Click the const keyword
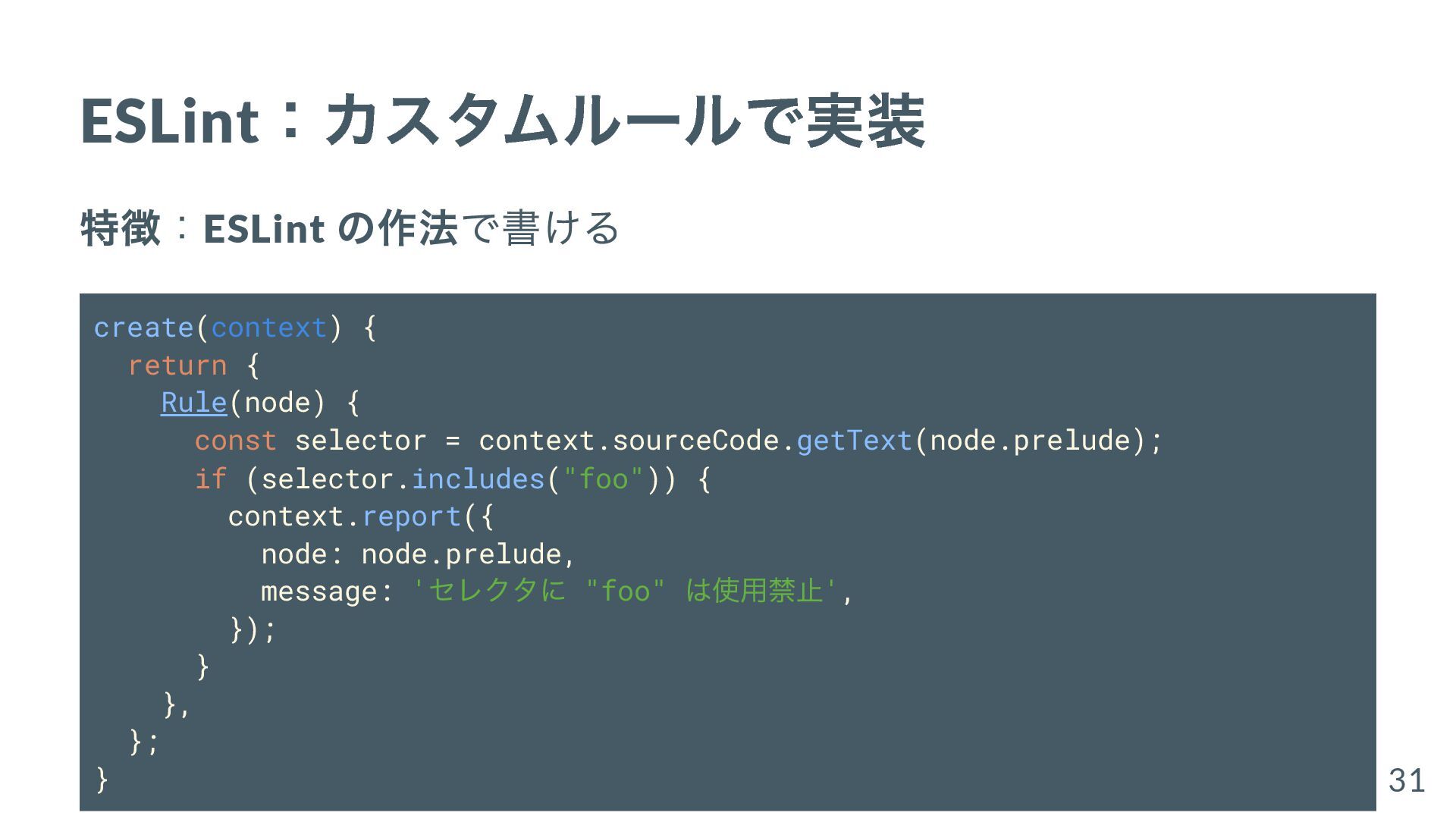 point(236,441)
